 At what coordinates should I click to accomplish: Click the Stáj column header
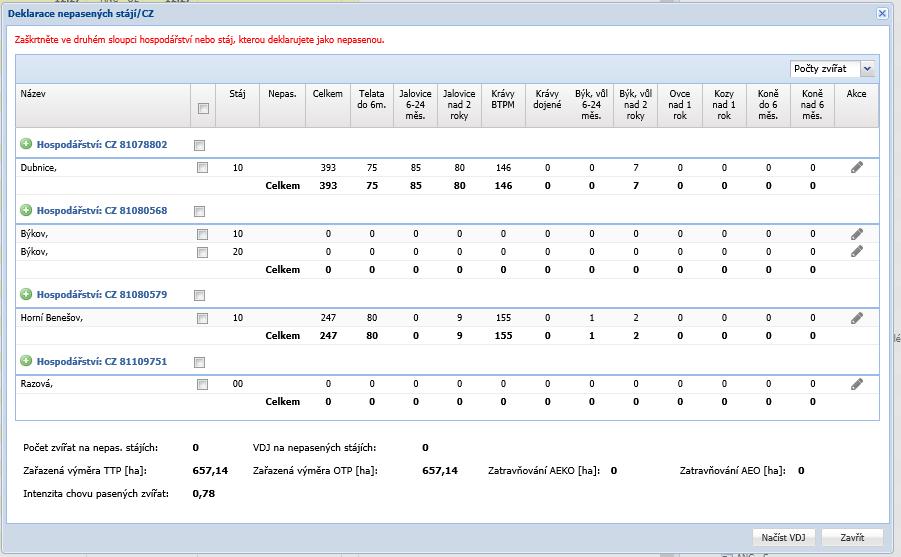pyautogui.click(x=237, y=106)
